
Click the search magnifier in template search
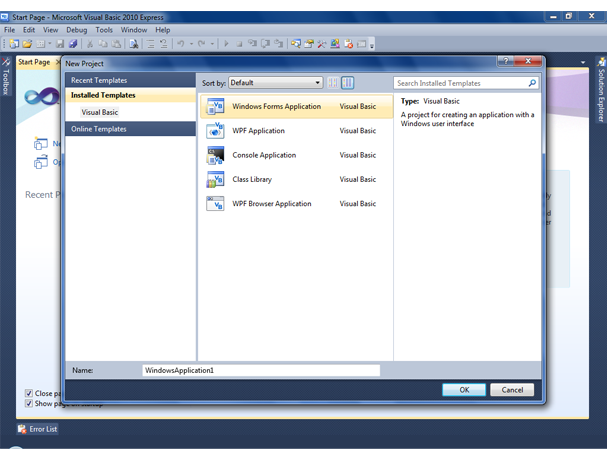click(532, 83)
